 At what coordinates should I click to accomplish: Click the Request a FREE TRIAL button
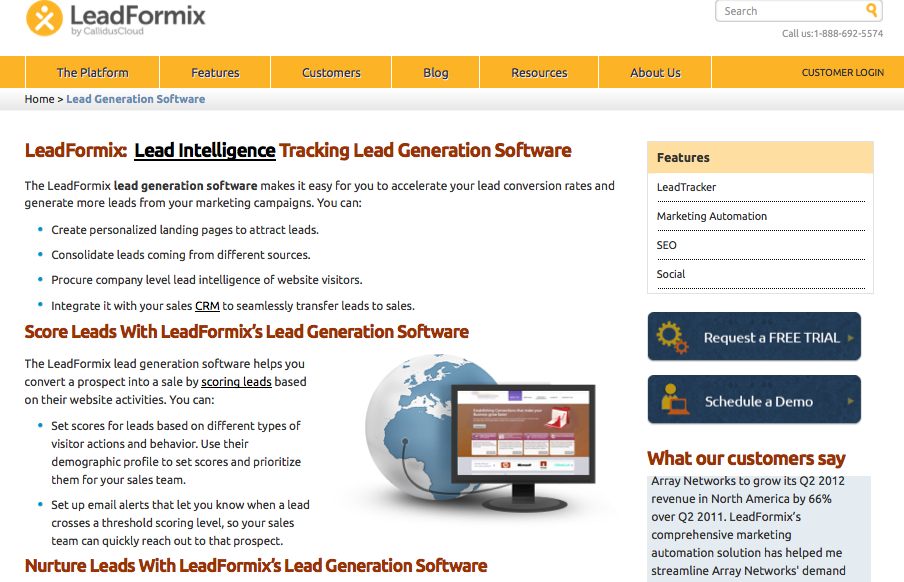(754, 337)
